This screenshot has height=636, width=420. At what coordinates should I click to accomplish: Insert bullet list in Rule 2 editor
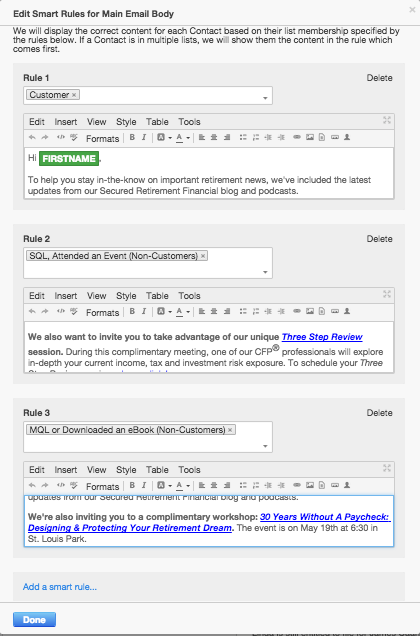[x=243, y=312]
